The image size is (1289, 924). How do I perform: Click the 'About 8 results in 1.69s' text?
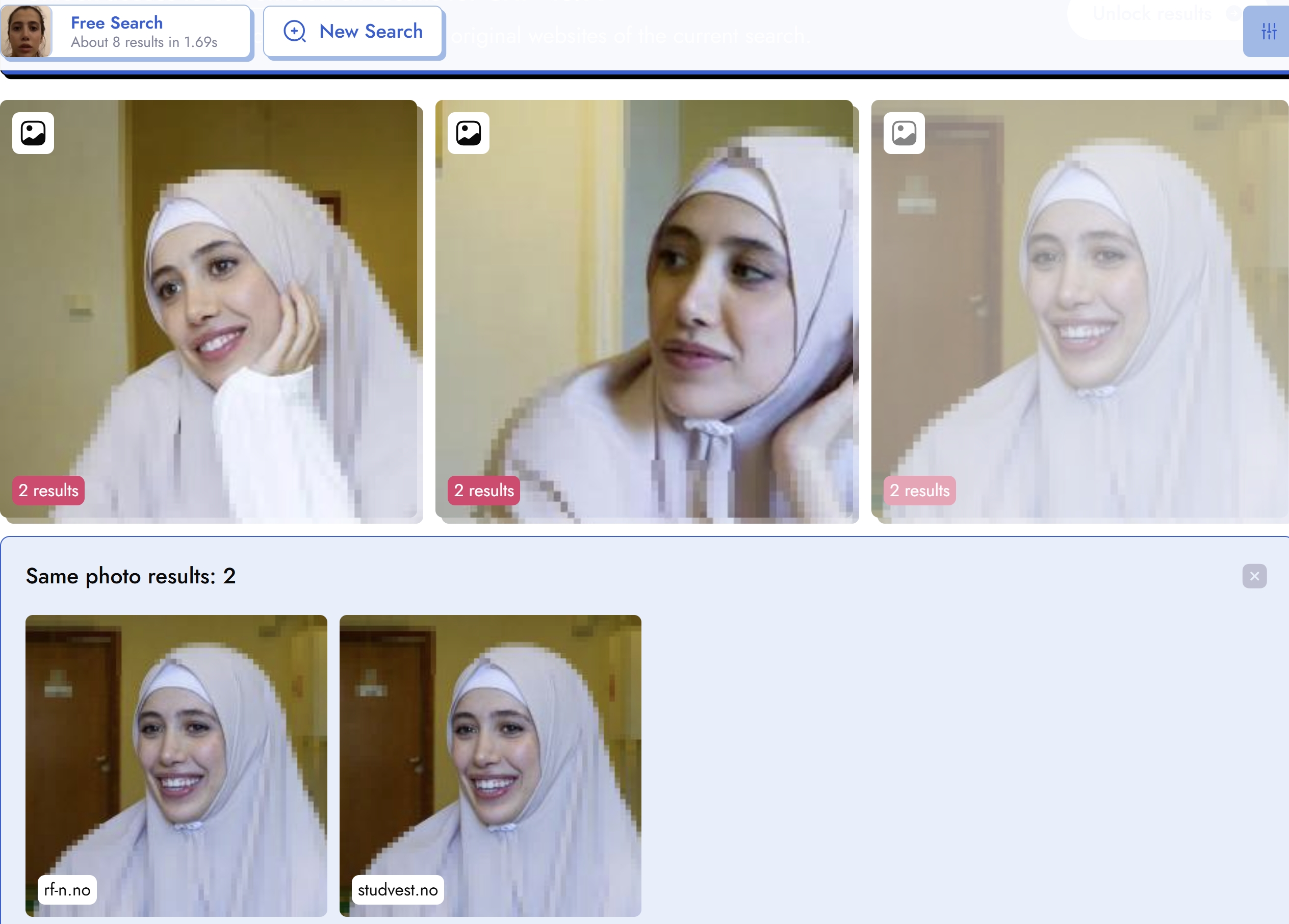tap(144, 42)
